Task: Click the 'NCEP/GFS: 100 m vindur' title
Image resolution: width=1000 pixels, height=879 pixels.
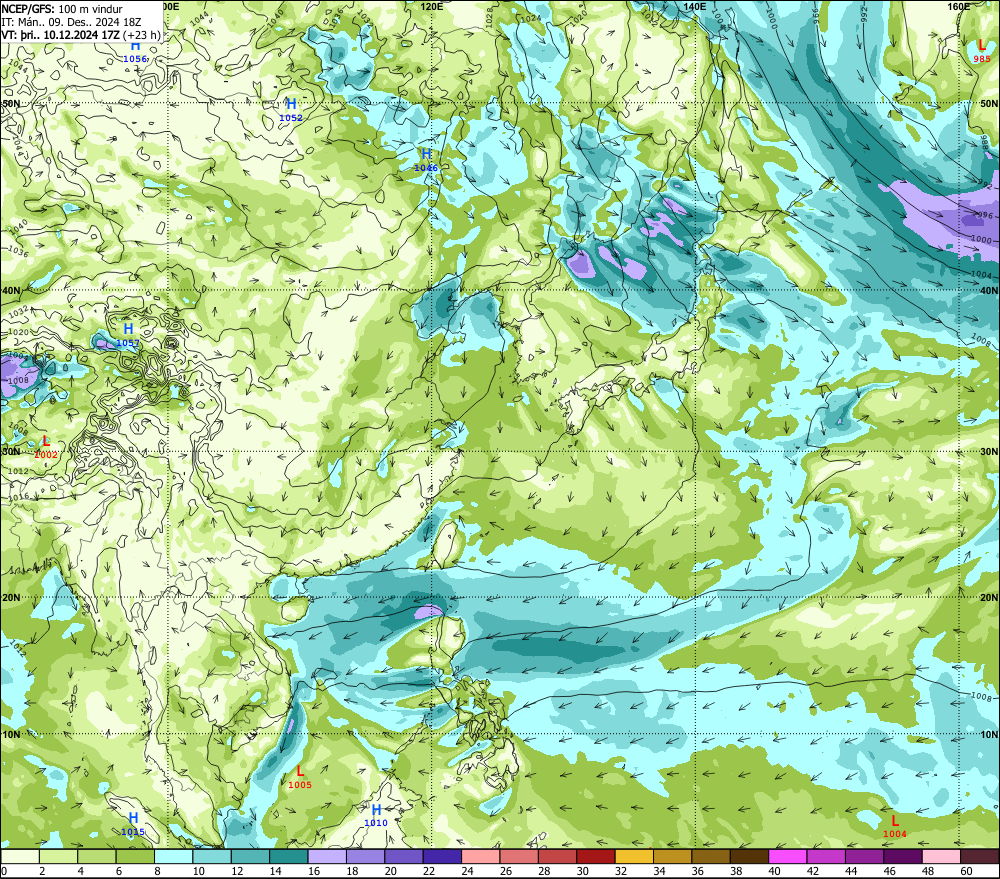Action: point(62,9)
